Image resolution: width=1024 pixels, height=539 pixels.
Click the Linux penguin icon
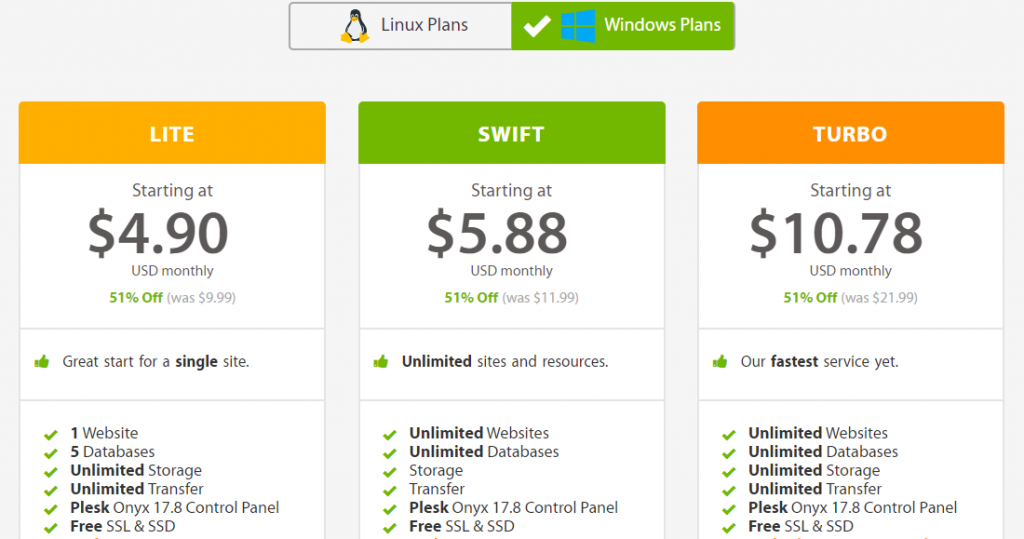pos(355,26)
